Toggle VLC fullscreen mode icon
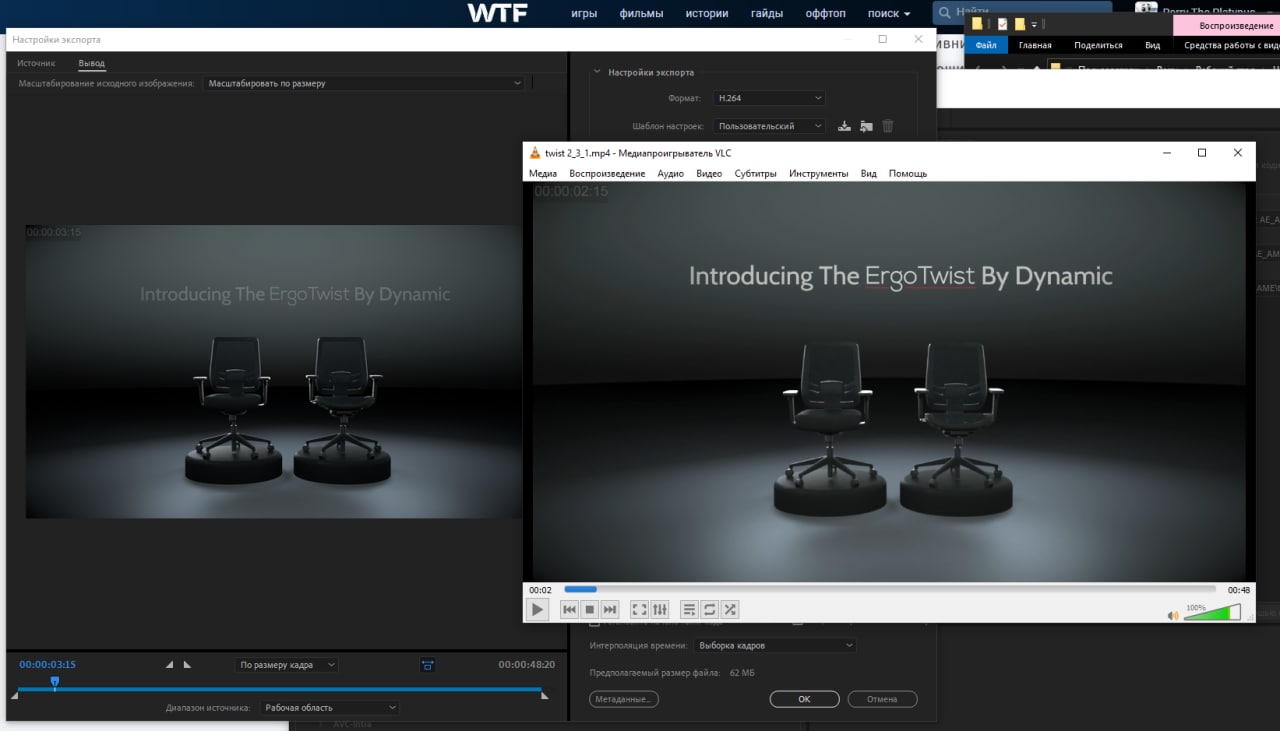Screen dimensions: 1280x731 click(640, 609)
